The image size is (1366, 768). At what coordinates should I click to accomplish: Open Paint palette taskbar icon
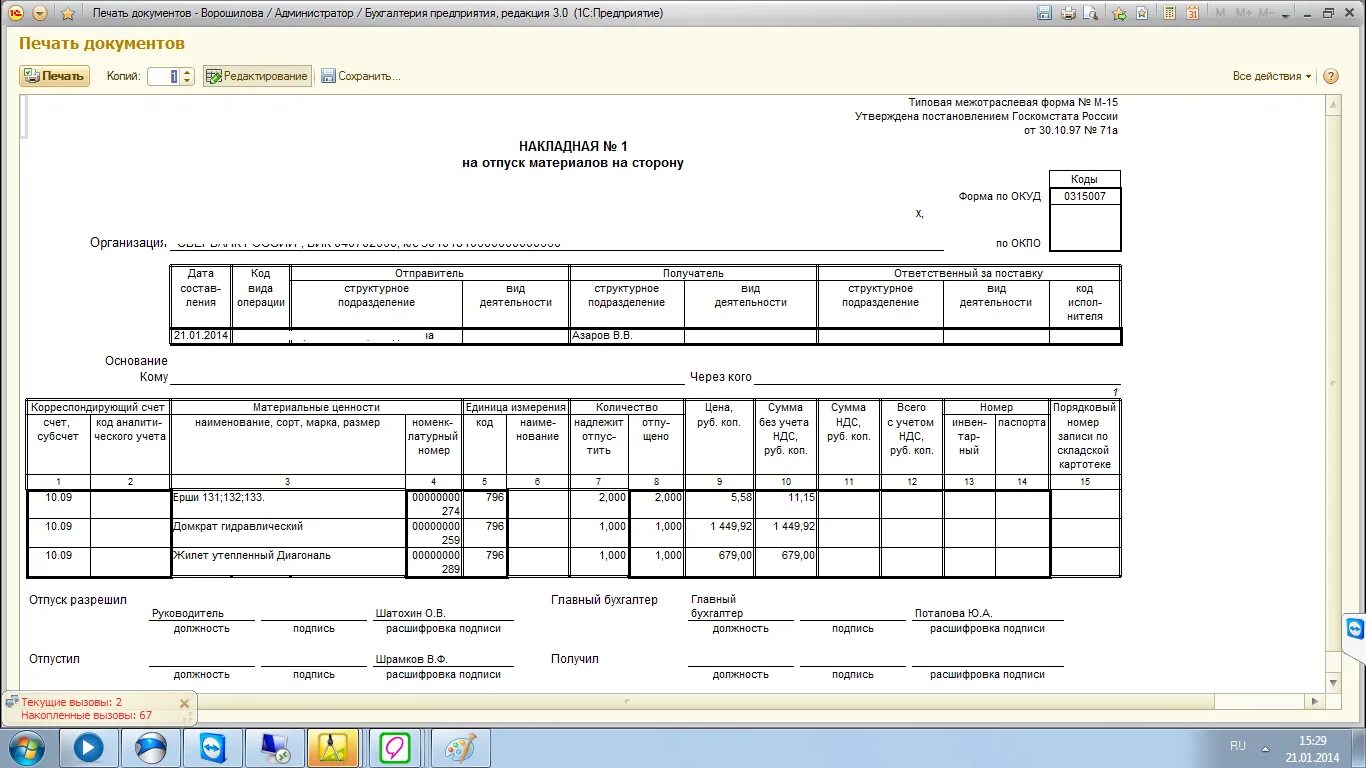tap(460, 748)
